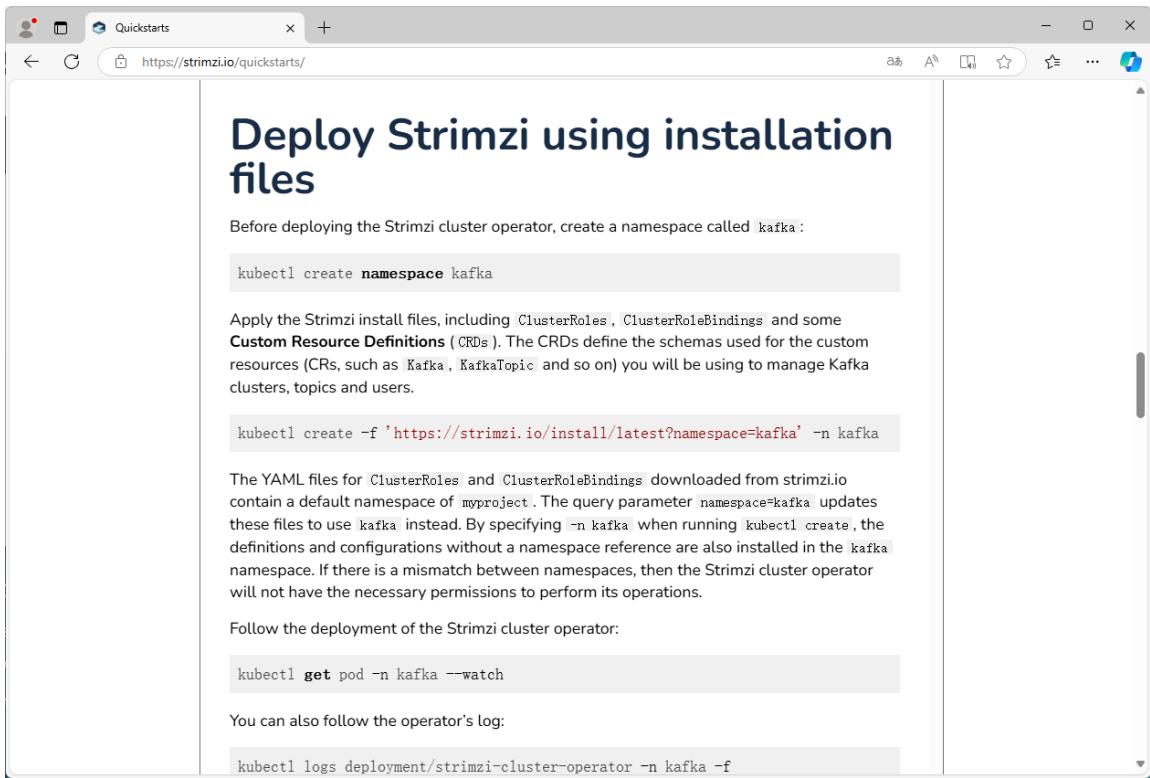Click inline code KafkaTopic
This screenshot has width=1150, height=778.
point(497,364)
